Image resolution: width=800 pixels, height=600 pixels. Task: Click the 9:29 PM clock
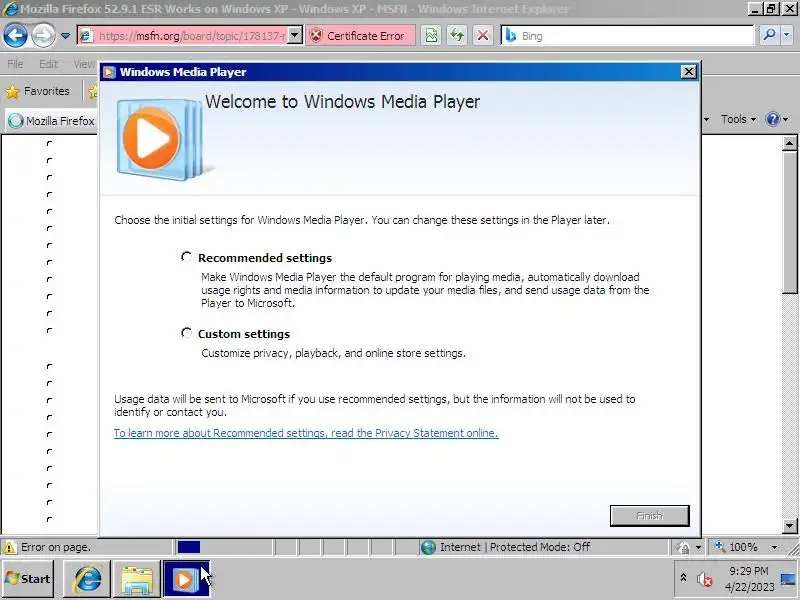tap(748, 570)
